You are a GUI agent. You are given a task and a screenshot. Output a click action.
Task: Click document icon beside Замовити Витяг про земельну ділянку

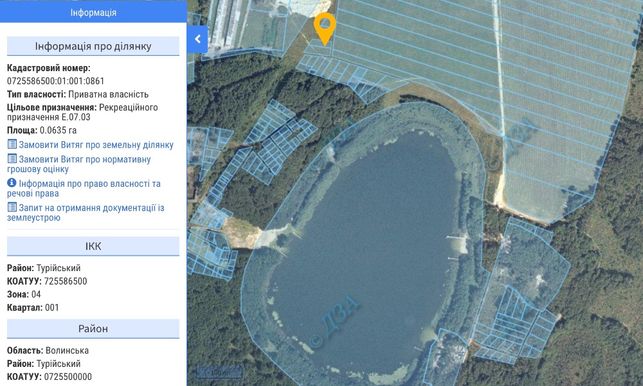pyautogui.click(x=12, y=144)
